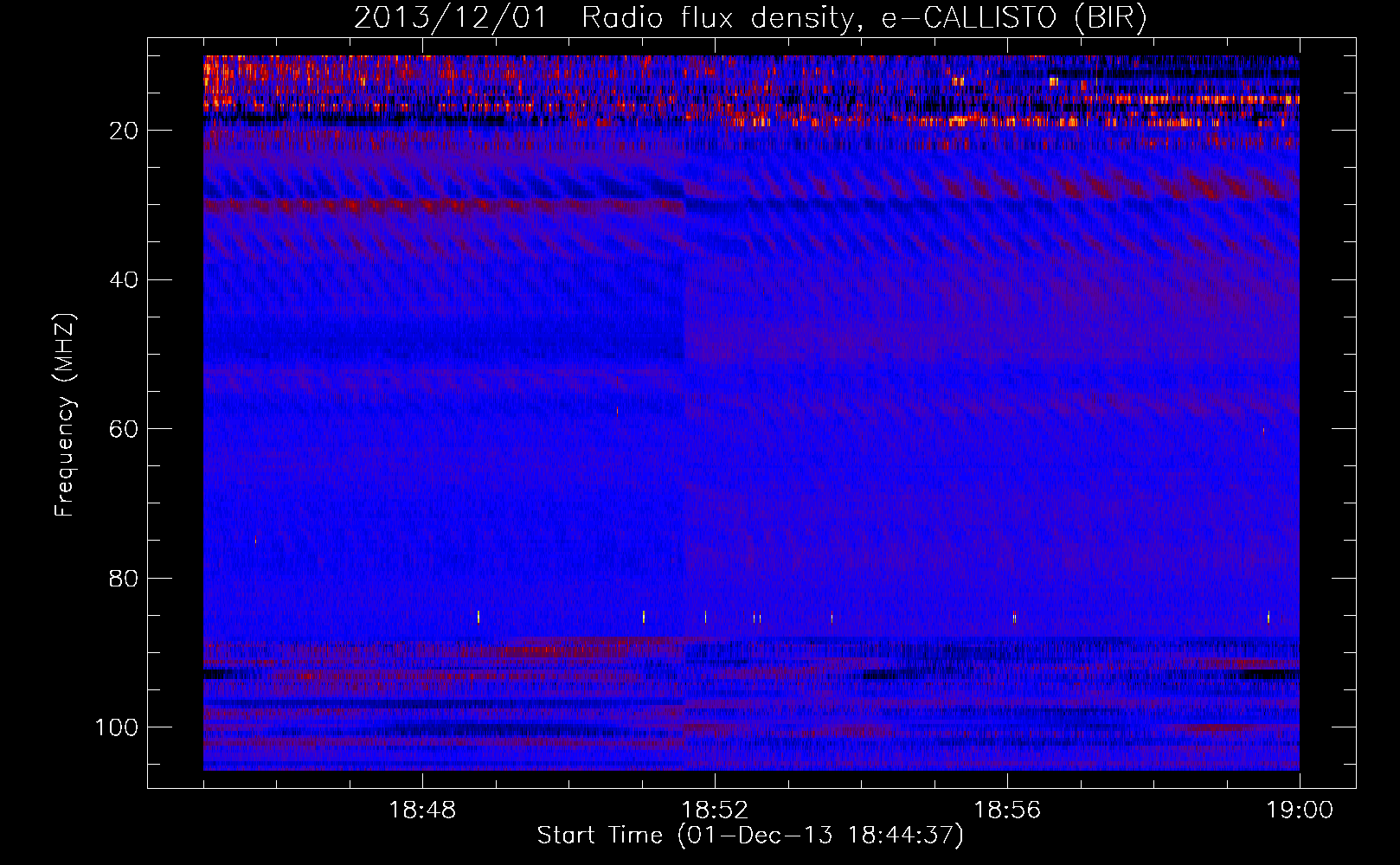Click the 'Frequency (MHZ)' axis label
The image size is (1400, 865).
(x=65, y=415)
